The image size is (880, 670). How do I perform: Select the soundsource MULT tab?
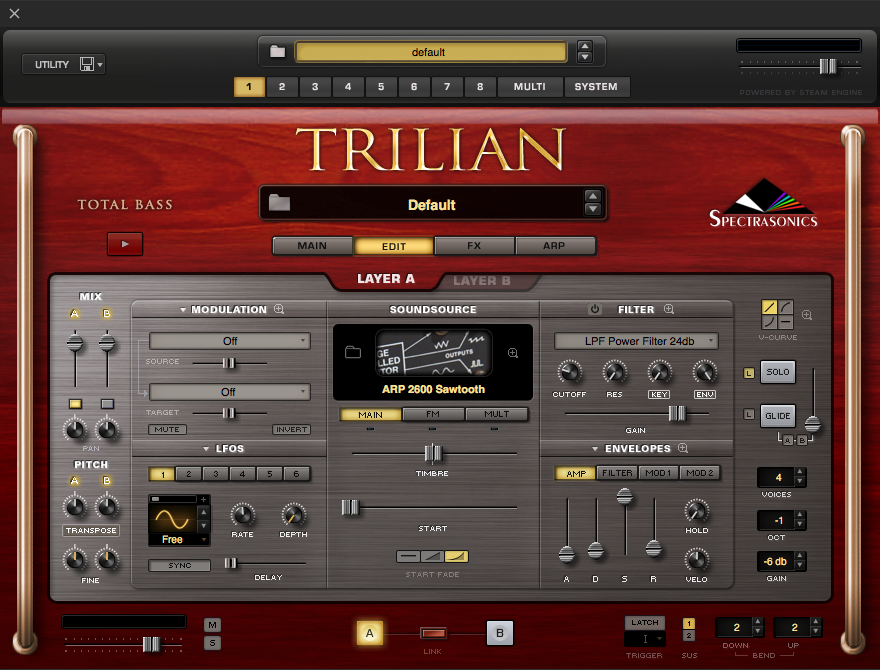click(497, 414)
